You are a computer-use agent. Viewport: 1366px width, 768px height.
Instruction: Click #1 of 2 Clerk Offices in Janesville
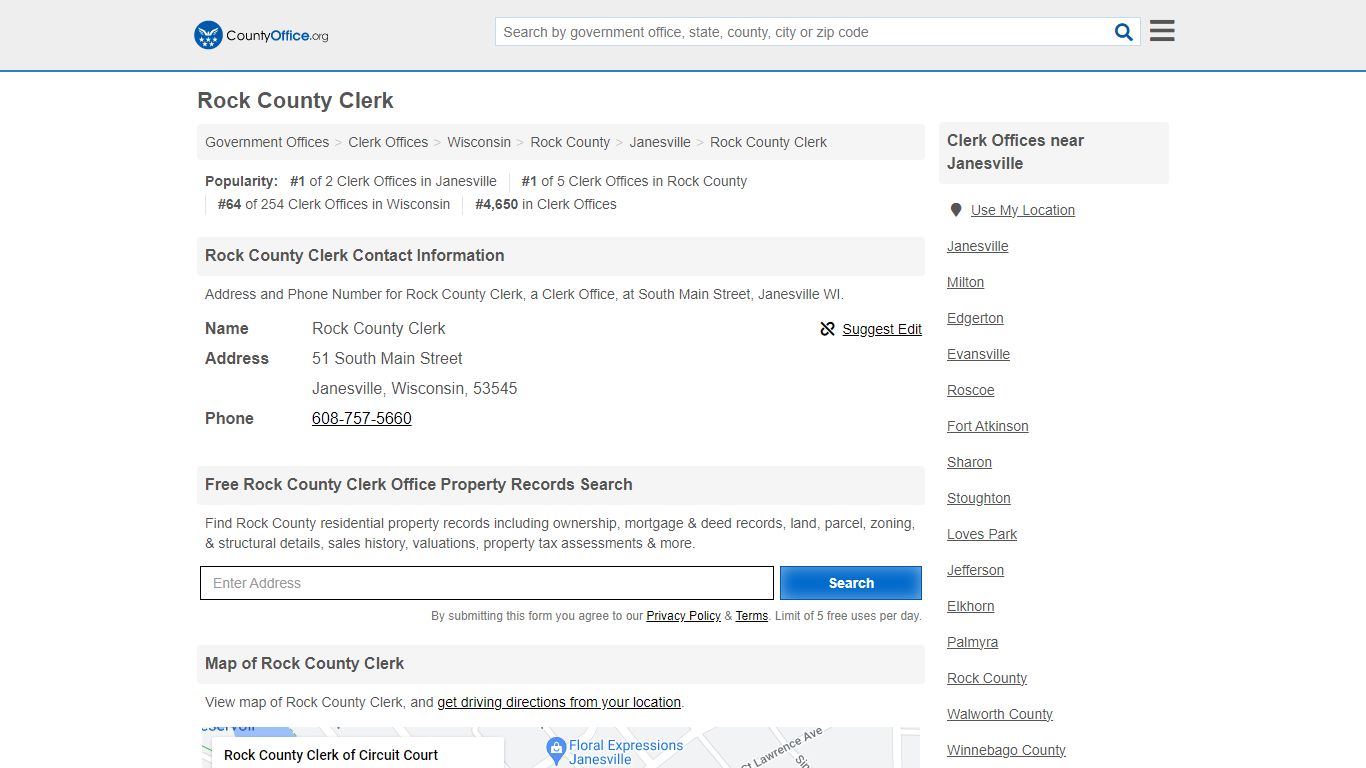click(x=393, y=181)
